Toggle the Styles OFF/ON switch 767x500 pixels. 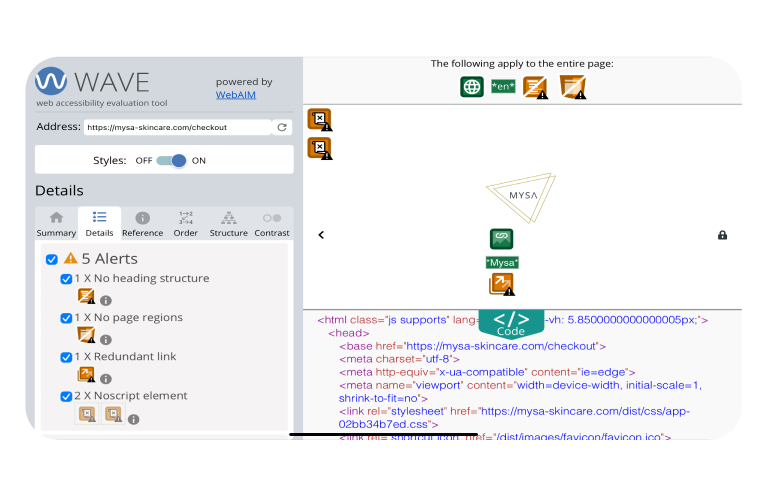tap(172, 160)
